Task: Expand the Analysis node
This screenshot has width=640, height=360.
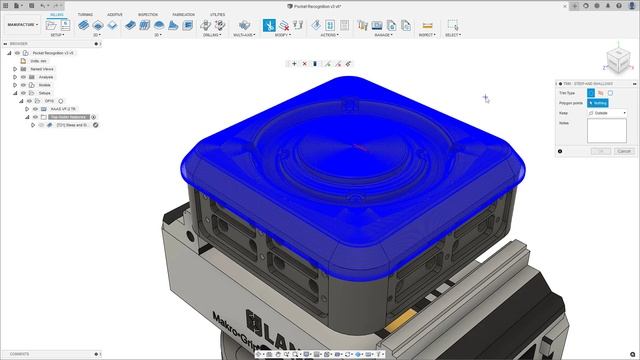Action: [x=15, y=77]
